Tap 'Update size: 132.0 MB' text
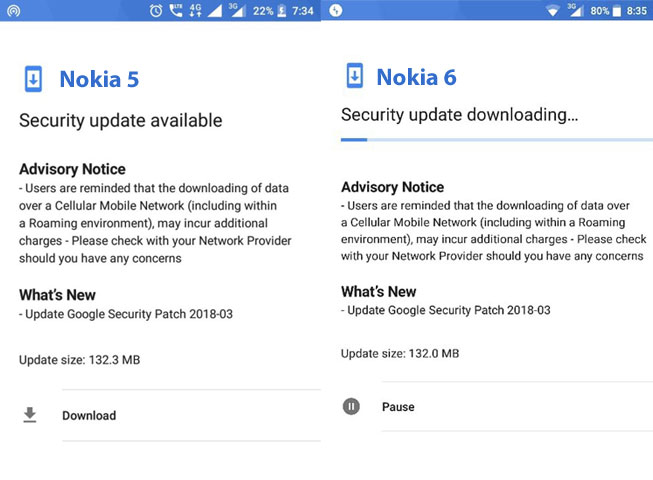Image resolution: width=653 pixels, height=480 pixels. 400,353
